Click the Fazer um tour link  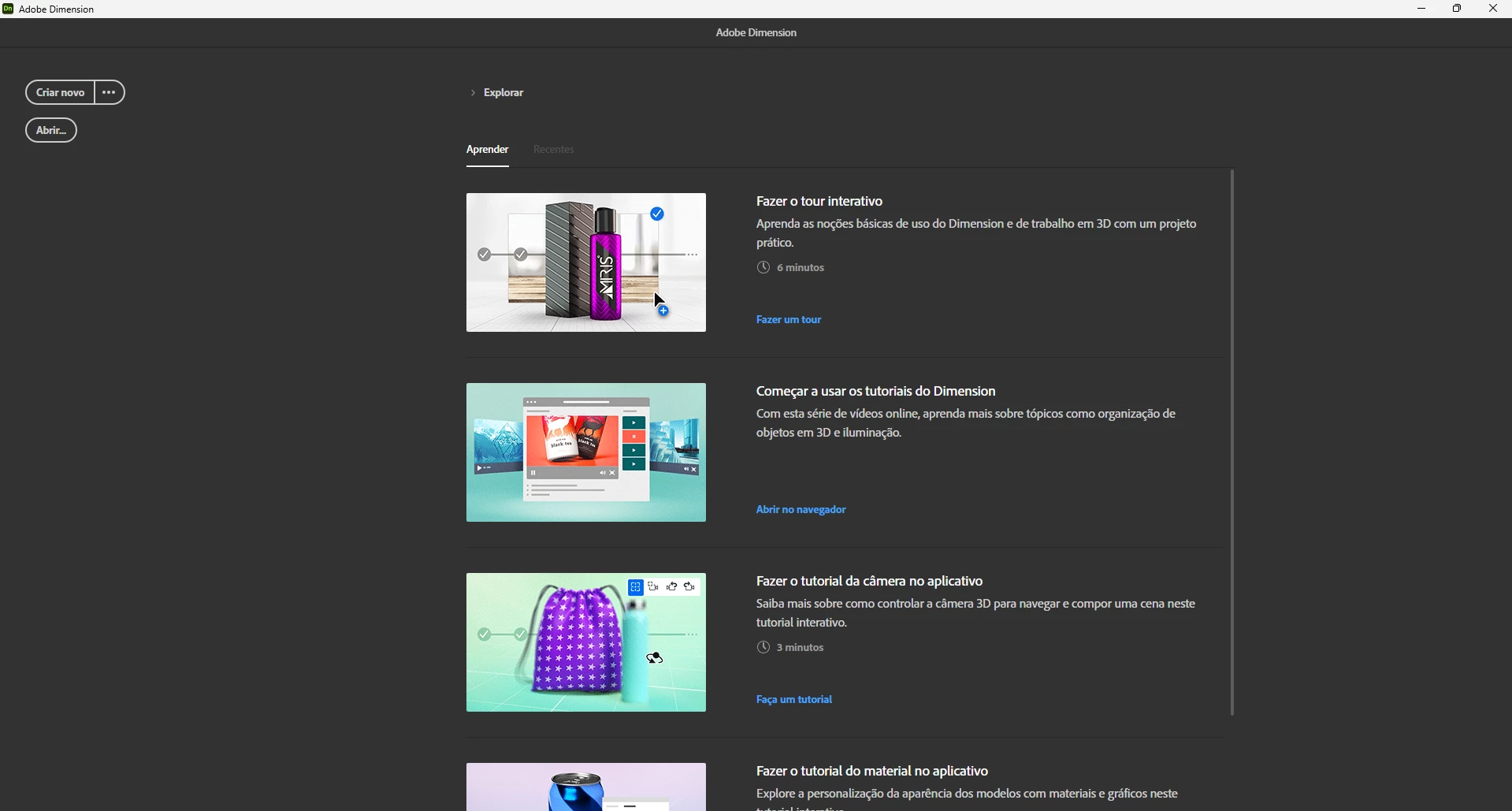pos(789,320)
